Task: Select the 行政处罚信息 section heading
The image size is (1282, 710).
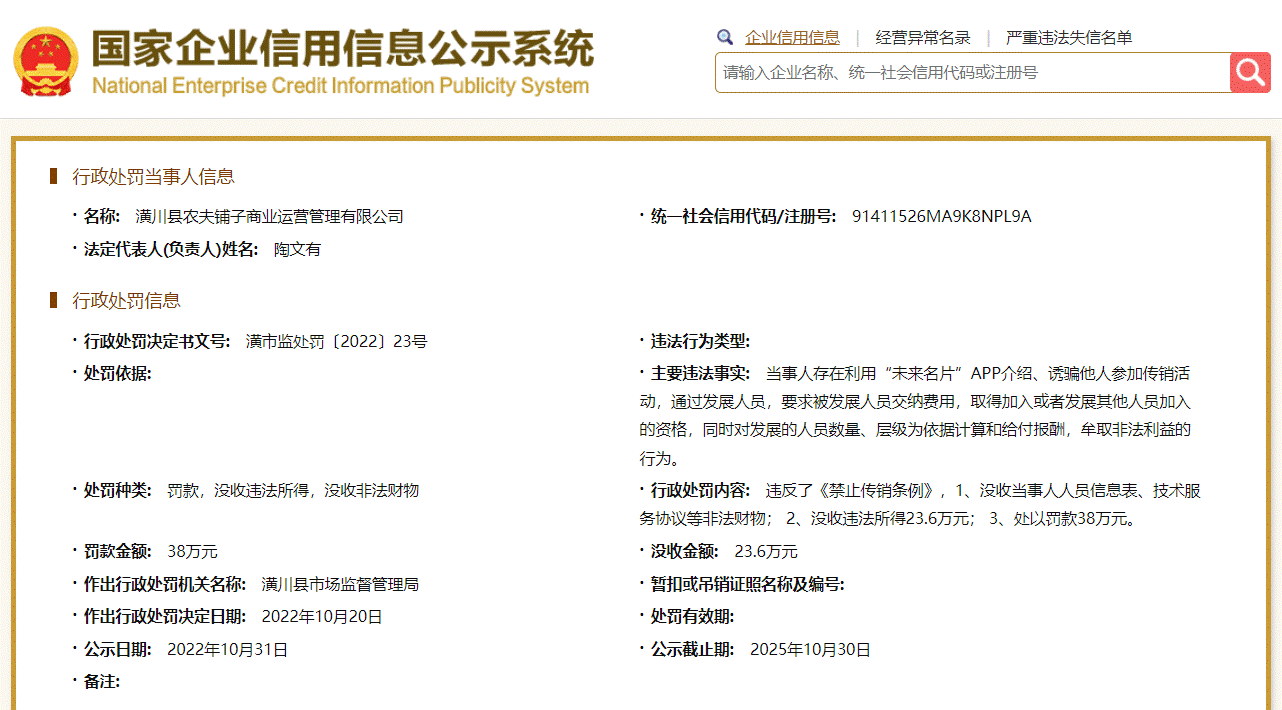Action: click(126, 301)
